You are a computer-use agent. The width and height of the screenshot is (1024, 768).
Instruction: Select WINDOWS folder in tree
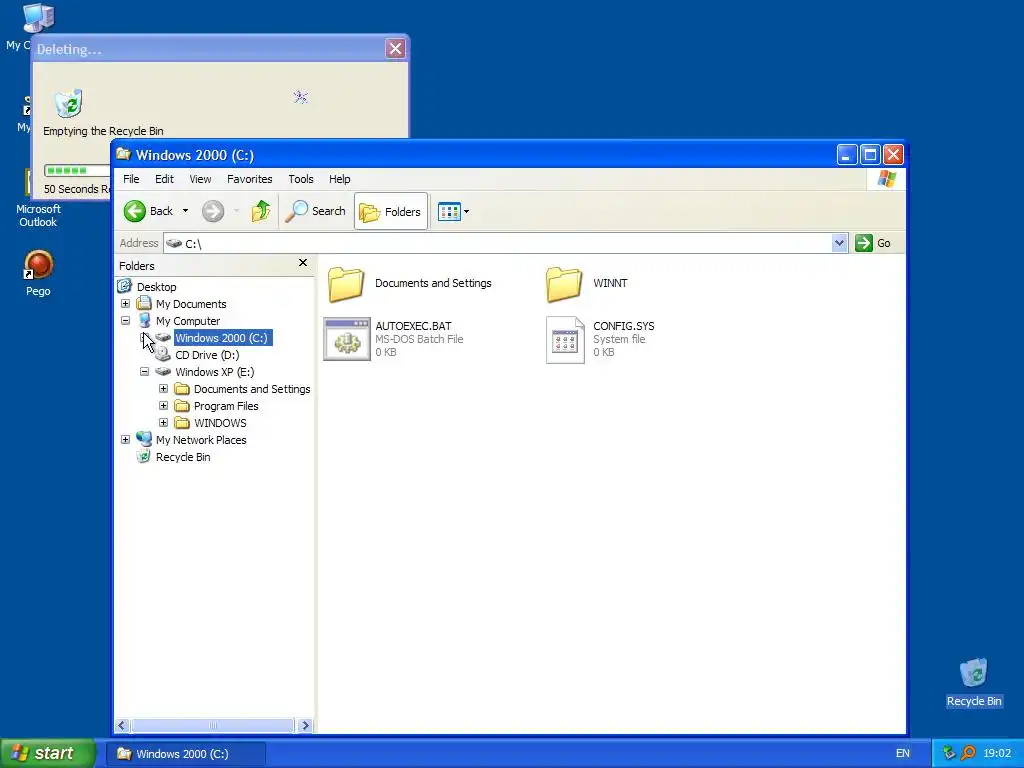click(220, 423)
